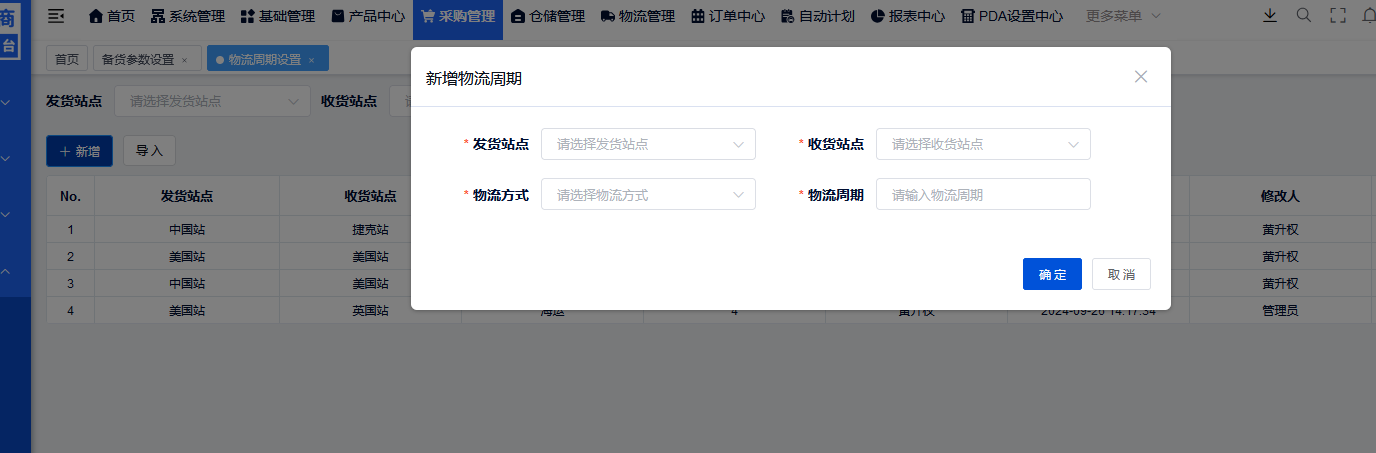The image size is (1376, 453).
Task: Open the 物流方式 dropdown
Action: pyautogui.click(x=648, y=194)
